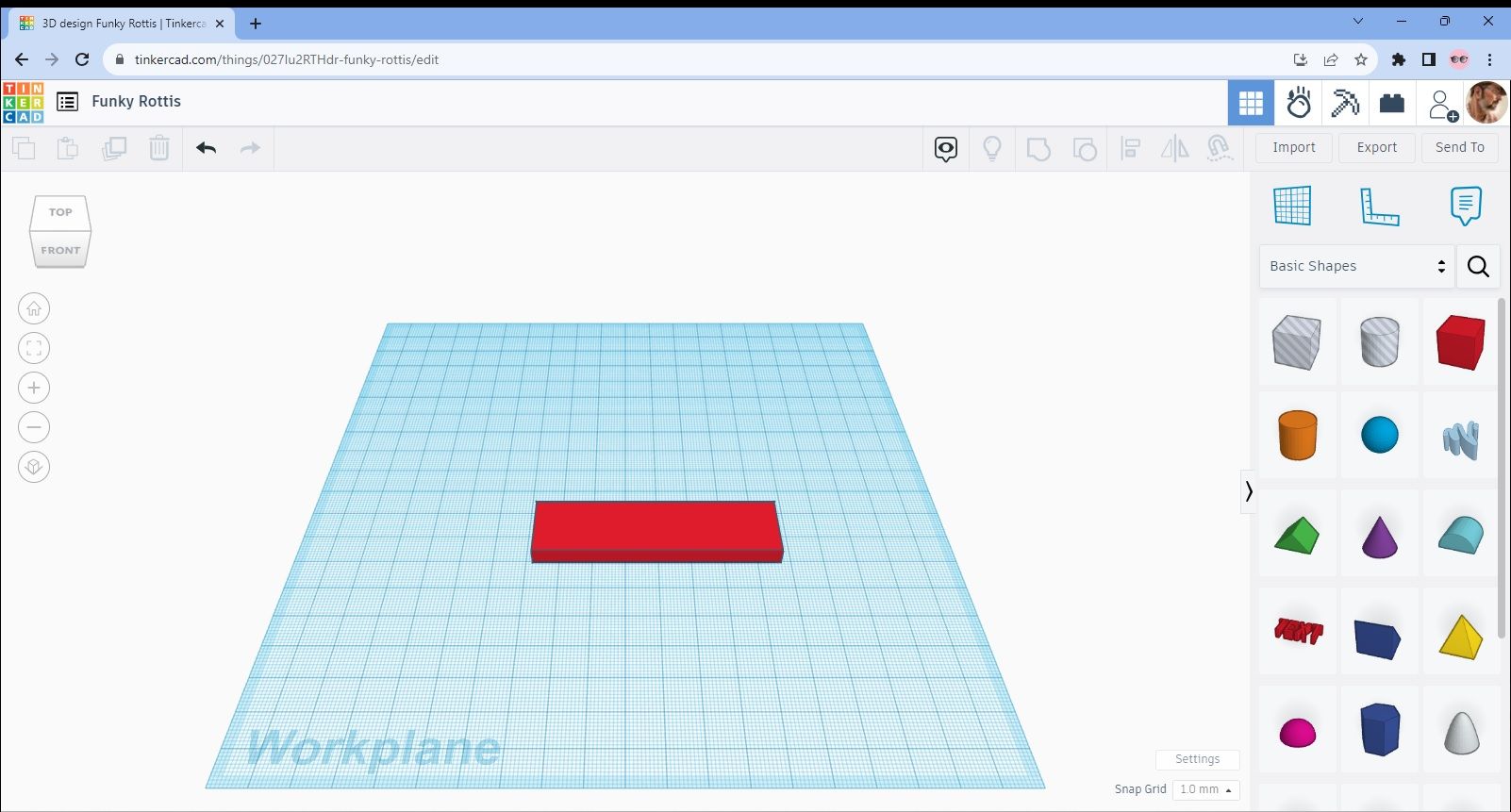
Task: Open the user profile avatar
Action: point(1486,103)
